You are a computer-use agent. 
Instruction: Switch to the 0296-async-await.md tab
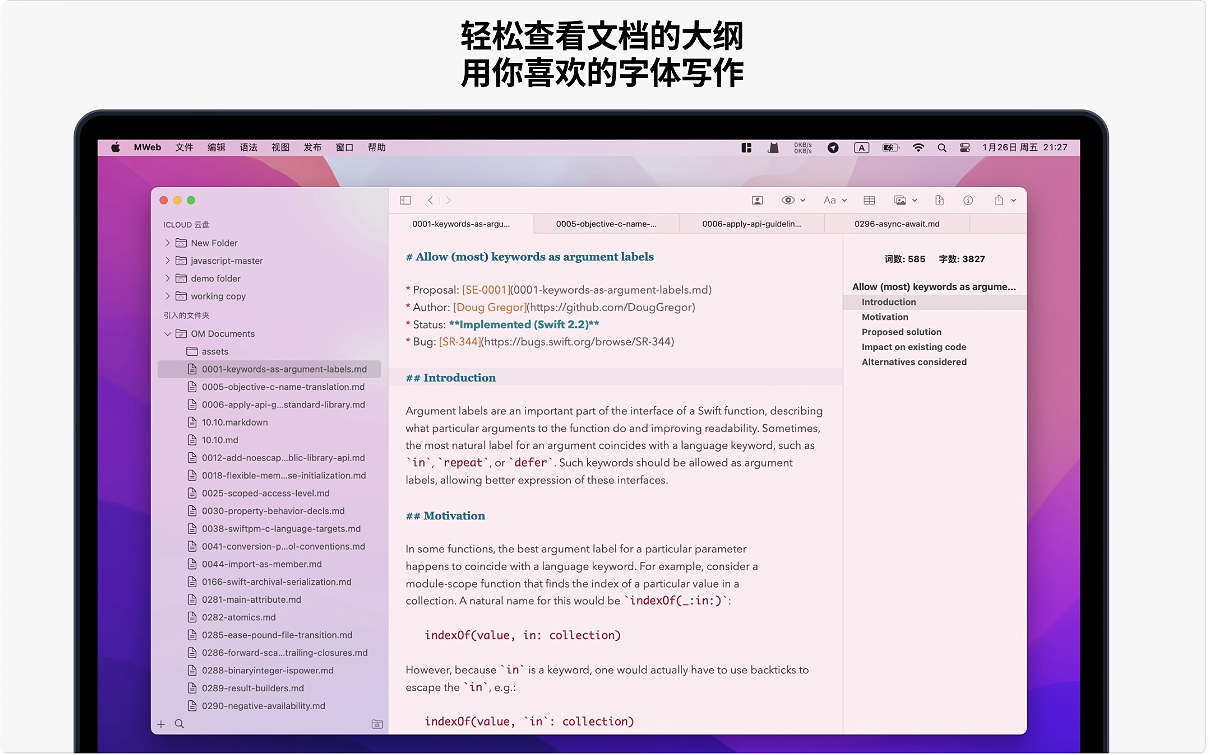(897, 224)
